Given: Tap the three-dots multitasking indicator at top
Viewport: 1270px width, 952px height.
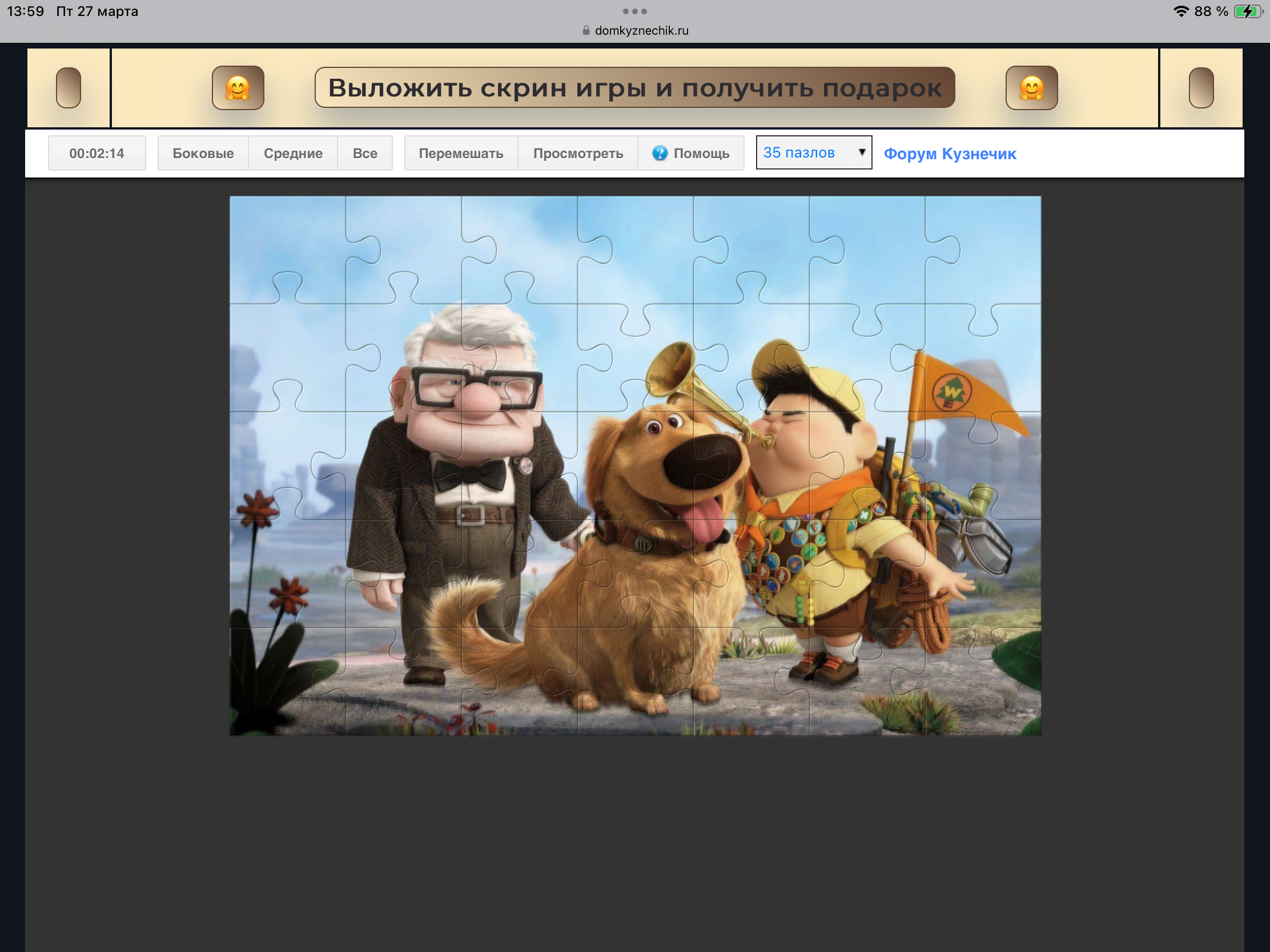Looking at the screenshot, I should click(x=634, y=11).
